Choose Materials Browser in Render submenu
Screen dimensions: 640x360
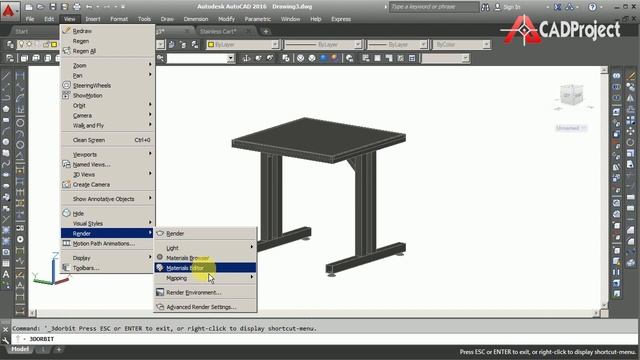[x=206, y=258]
